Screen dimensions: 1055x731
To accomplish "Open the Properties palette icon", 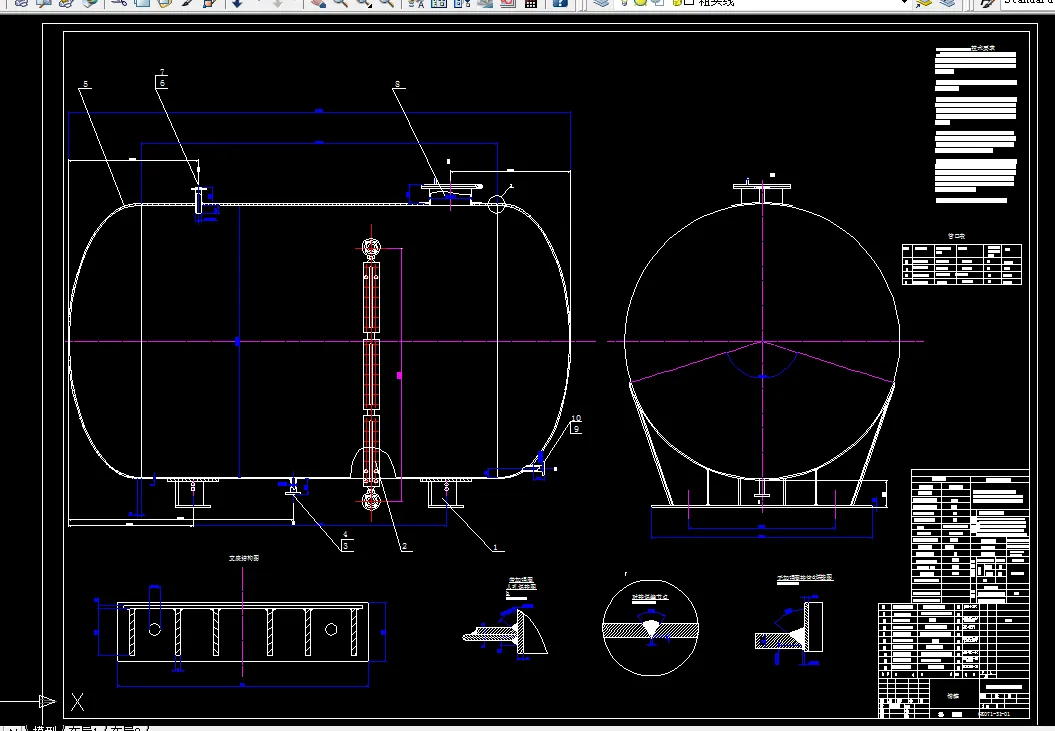I will click(416, 3).
